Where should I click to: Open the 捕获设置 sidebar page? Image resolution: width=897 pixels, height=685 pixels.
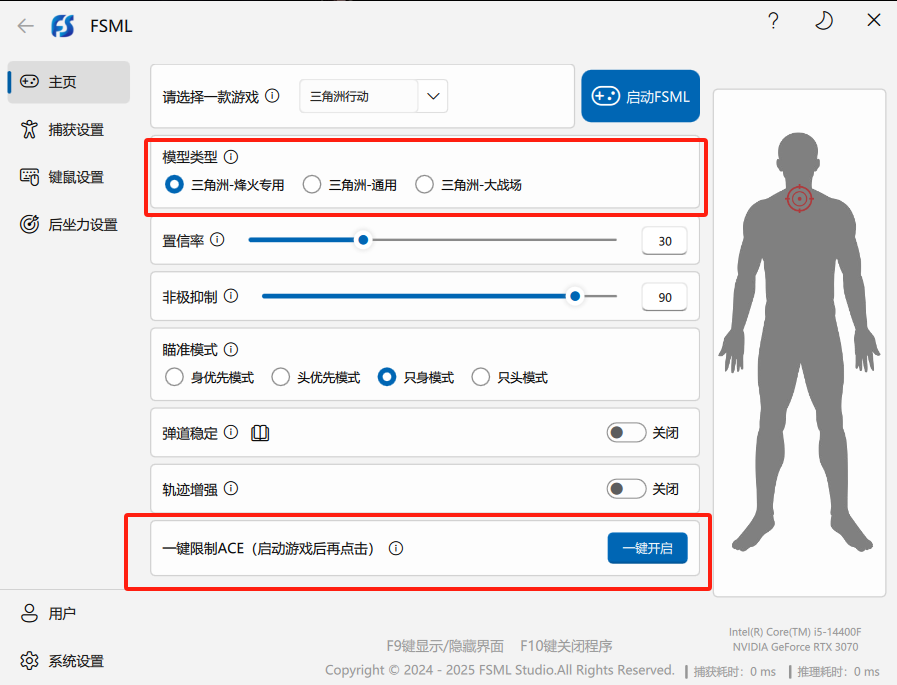(x=75, y=130)
